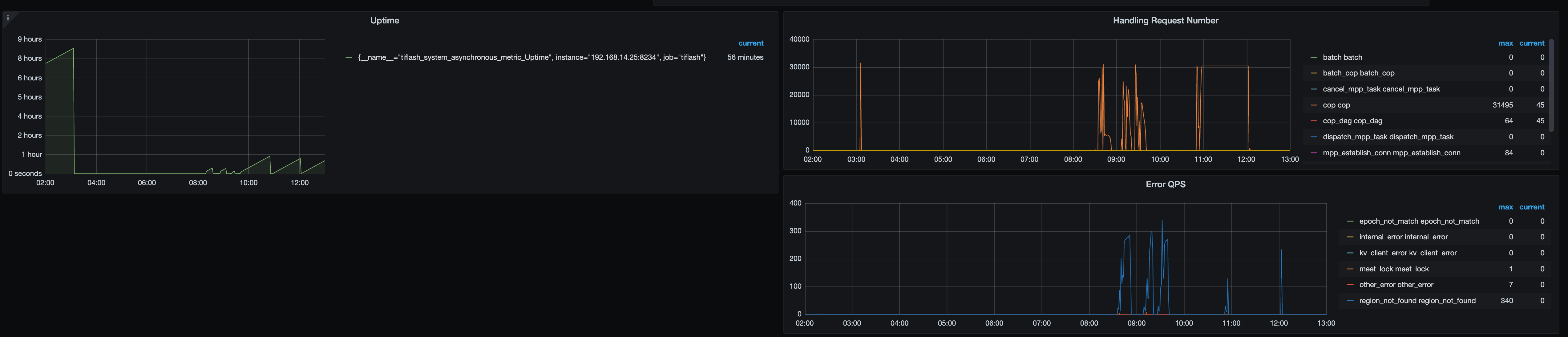The image size is (1568, 337).
Task: Sort Handling Request Number legend by current
Action: coord(1531,43)
